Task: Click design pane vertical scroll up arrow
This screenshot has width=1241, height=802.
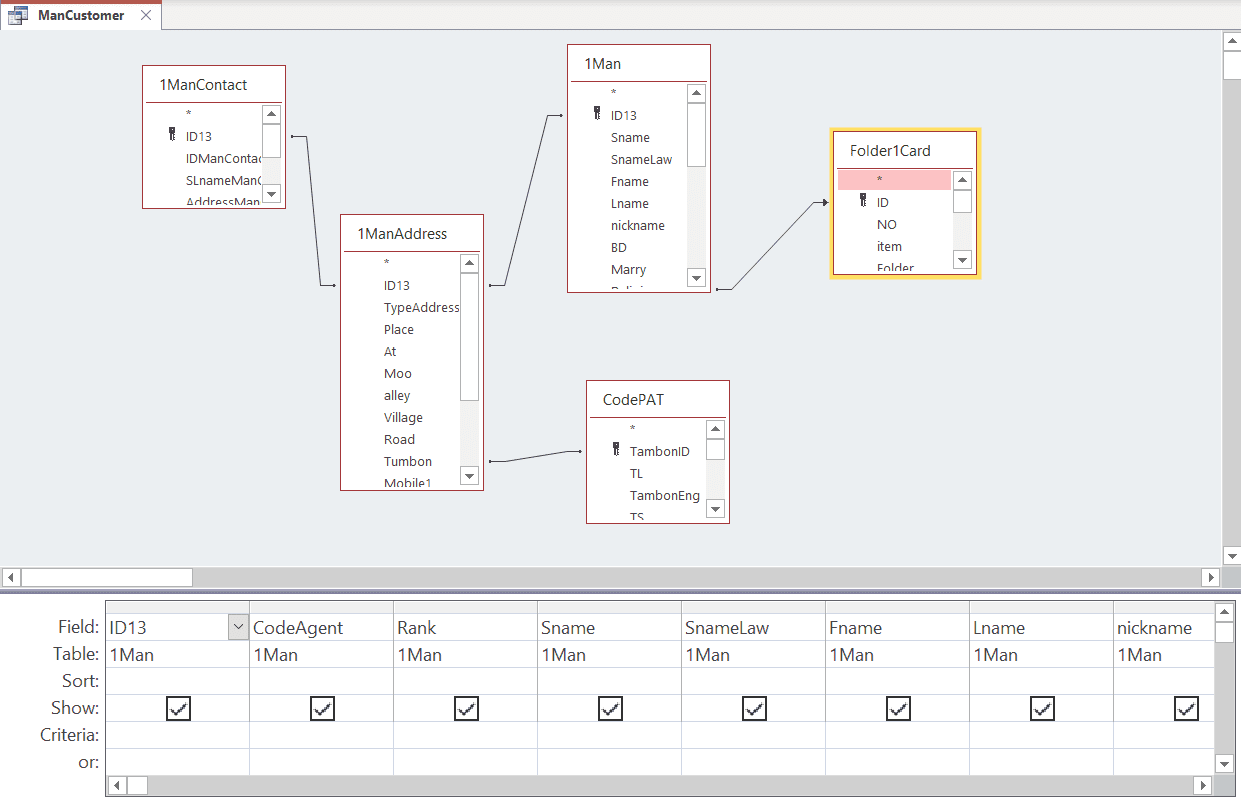Action: (1232, 41)
